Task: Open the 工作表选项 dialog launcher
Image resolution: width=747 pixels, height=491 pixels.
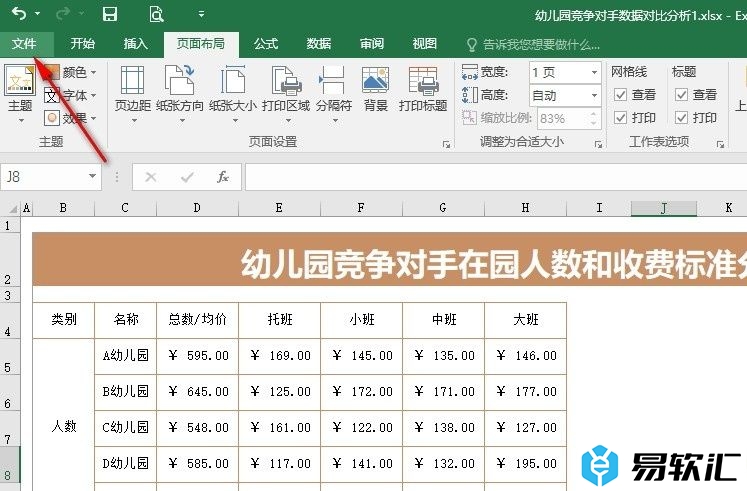Action: pyautogui.click(x=720, y=144)
